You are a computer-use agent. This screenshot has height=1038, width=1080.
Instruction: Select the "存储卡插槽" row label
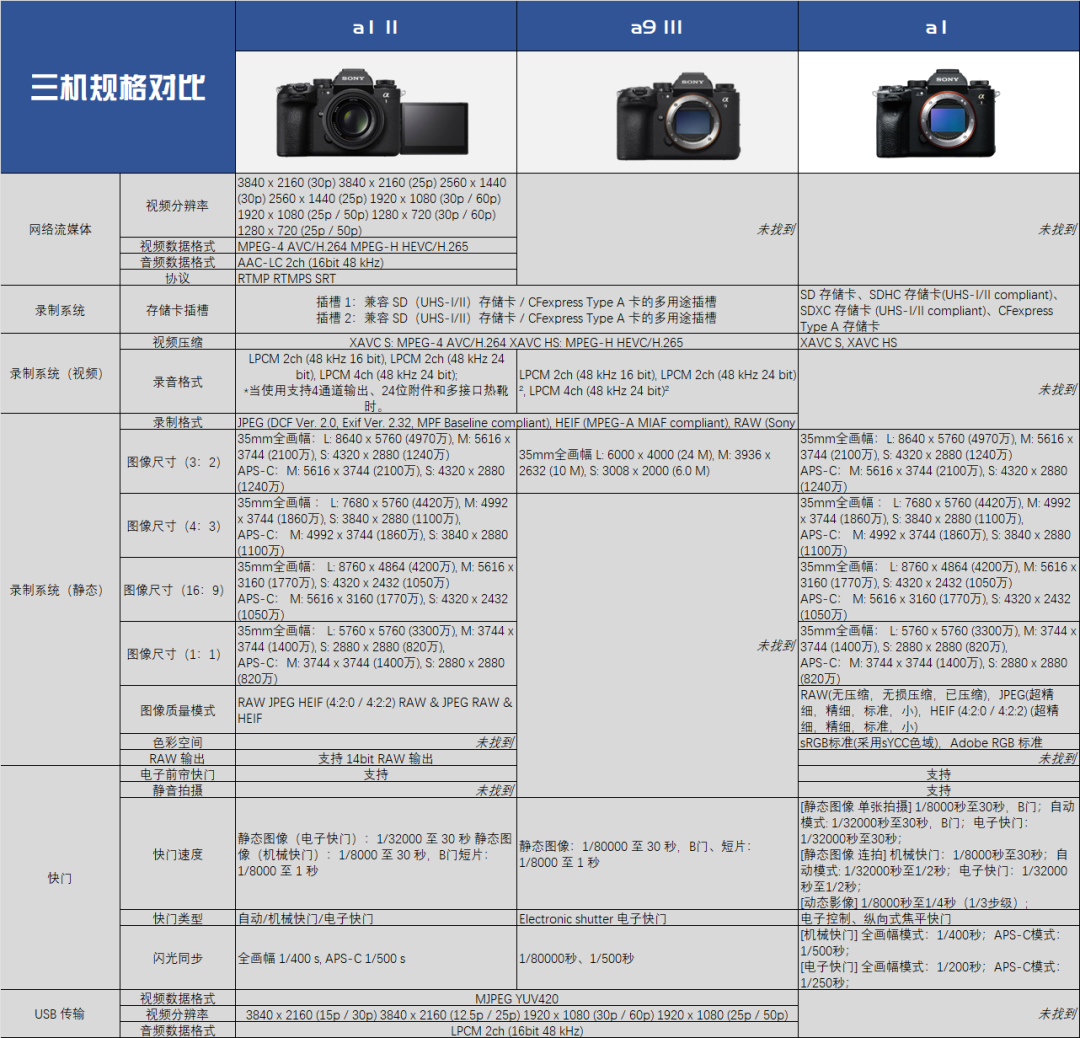tap(178, 310)
